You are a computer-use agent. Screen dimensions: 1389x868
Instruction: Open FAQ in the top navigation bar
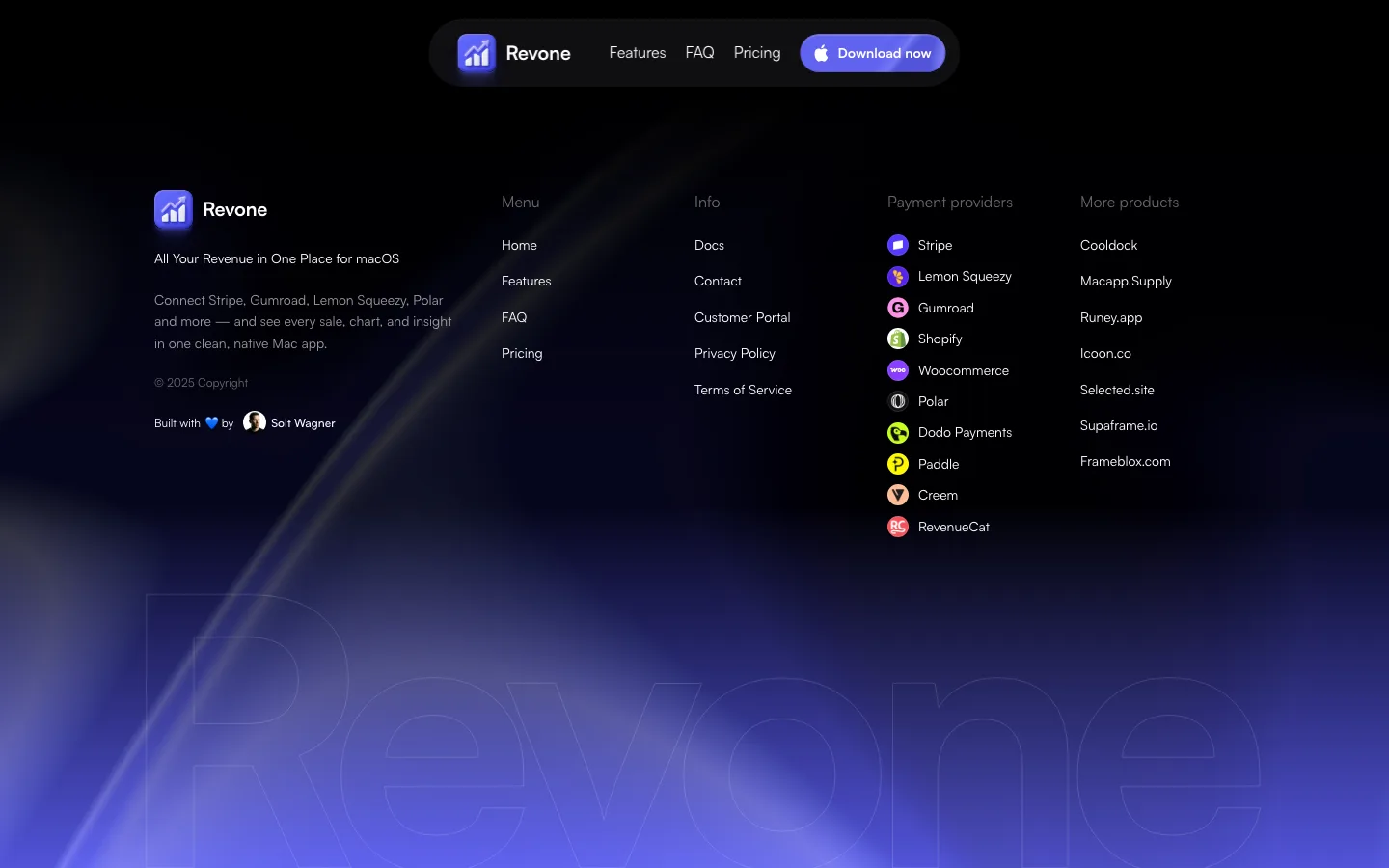[700, 53]
